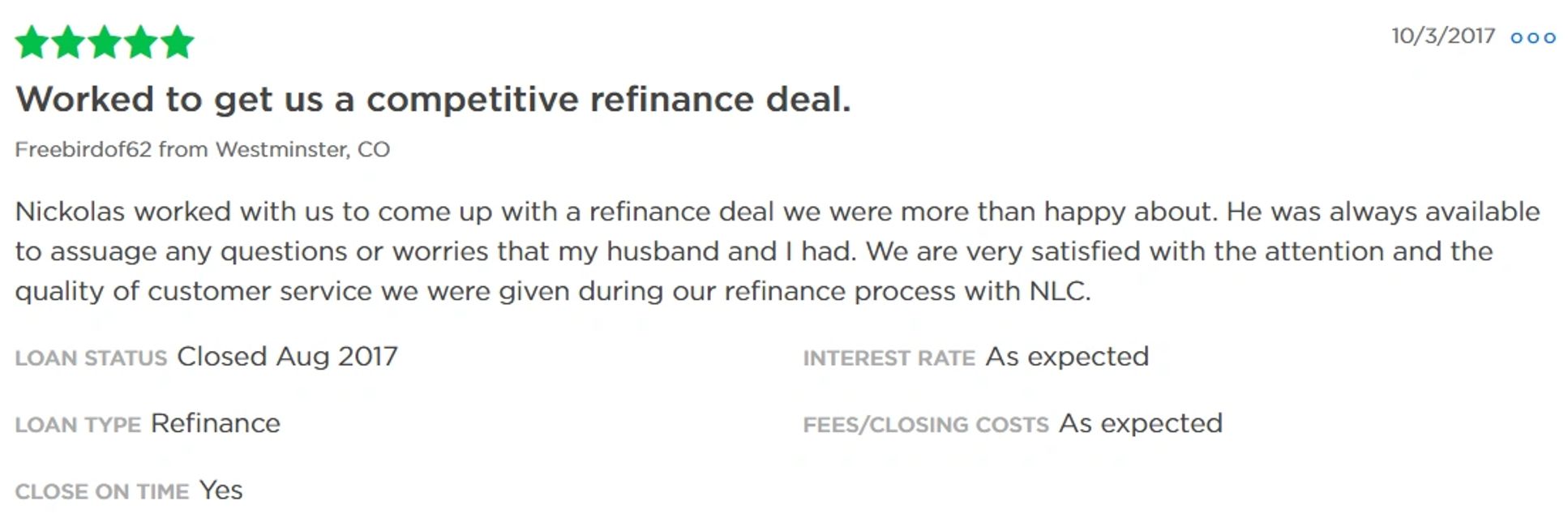Screen dimensions: 1568x527
Task: Click the middle (third) green star
Action: tap(105, 43)
